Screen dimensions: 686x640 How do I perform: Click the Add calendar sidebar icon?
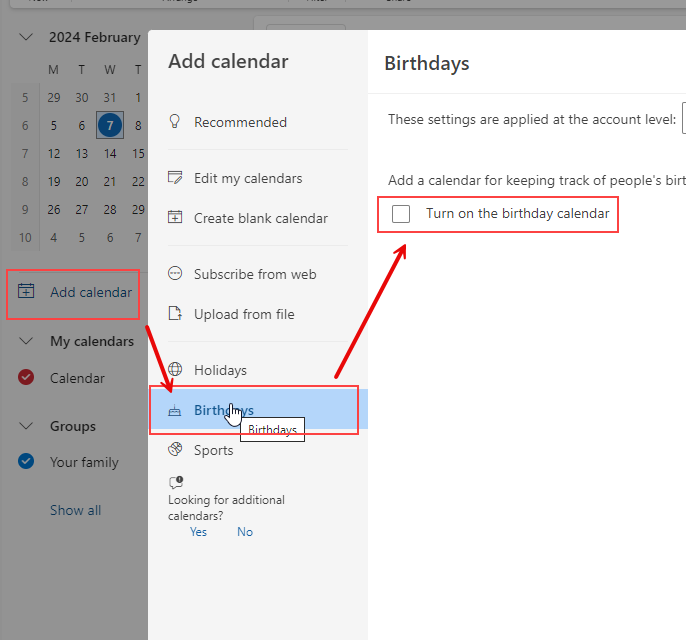pos(26,291)
